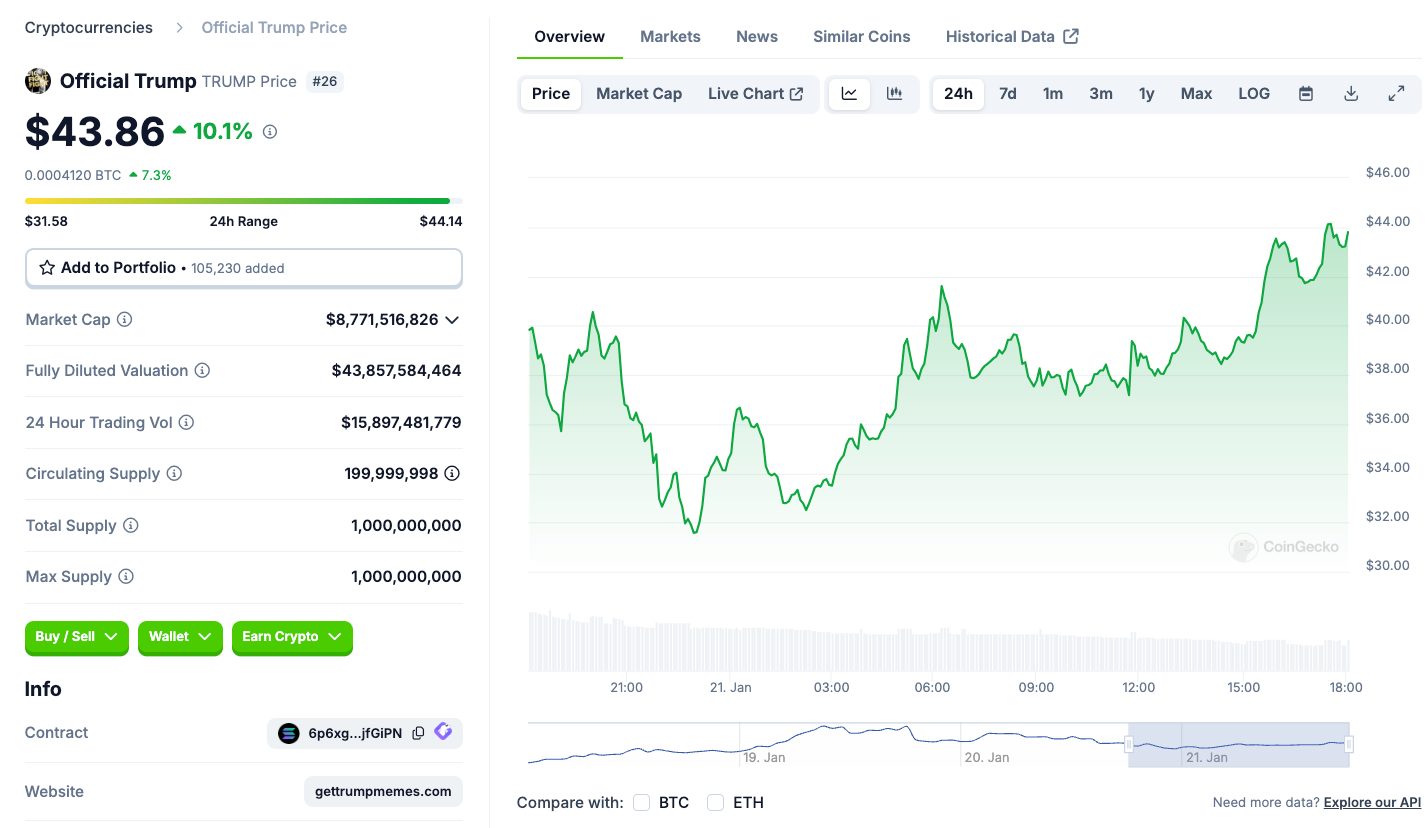The height and width of the screenshot is (828, 1428).
Task: Click right handle of range navigator
Action: click(1349, 744)
